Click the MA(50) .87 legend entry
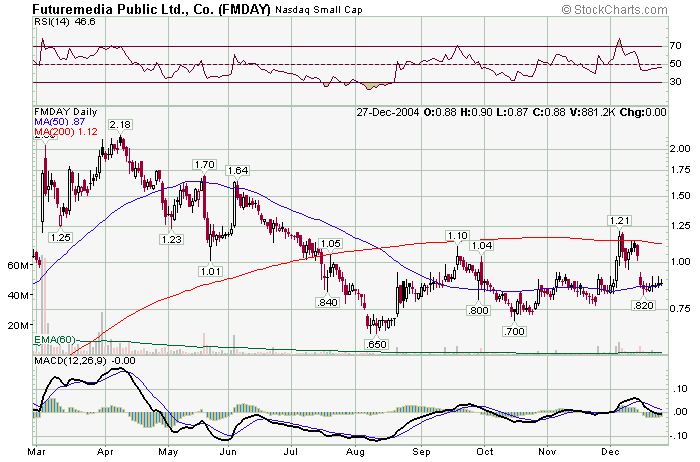Viewport: 700px width, 462px height. pos(59,122)
